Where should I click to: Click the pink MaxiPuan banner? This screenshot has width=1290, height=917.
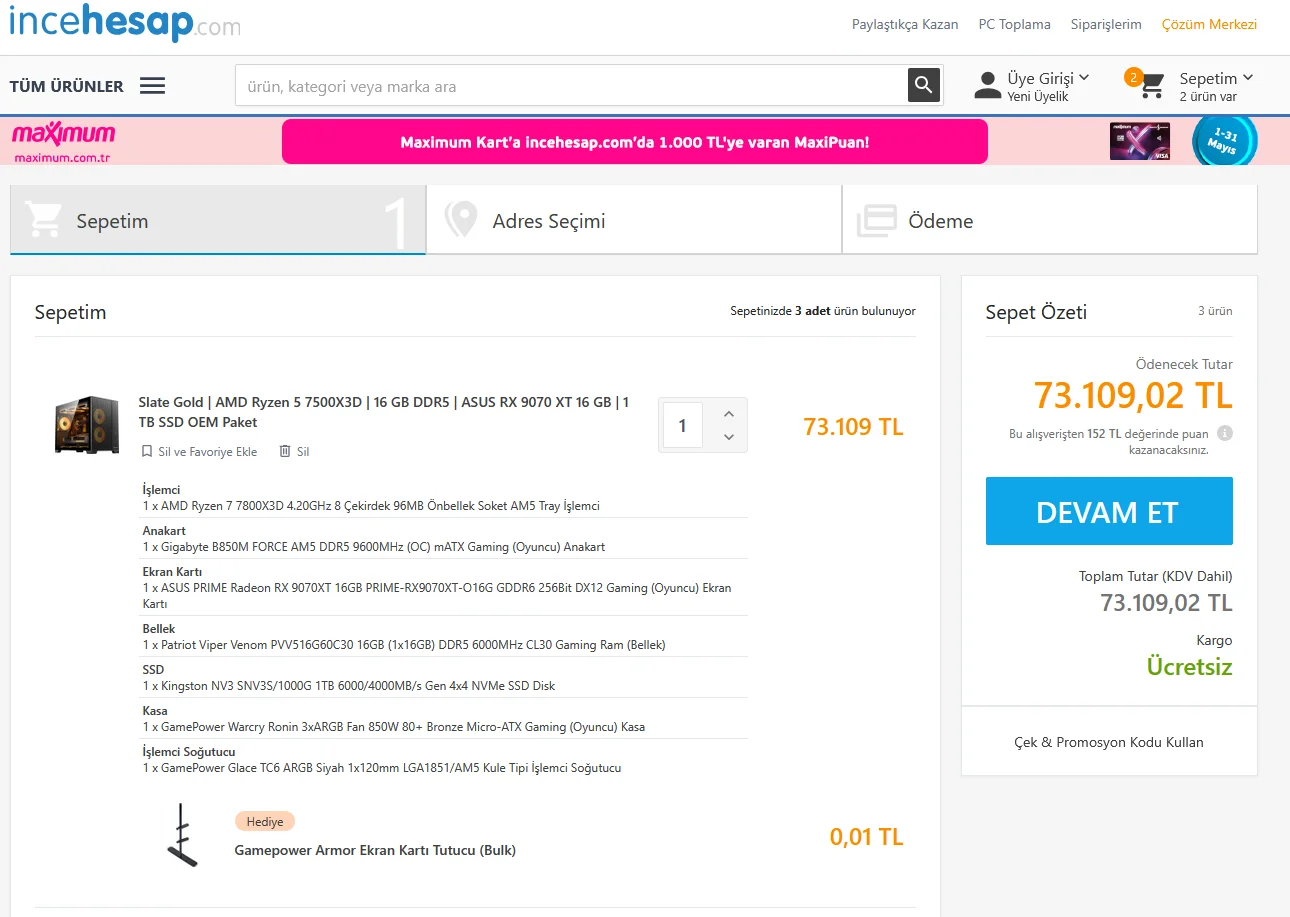(x=635, y=142)
